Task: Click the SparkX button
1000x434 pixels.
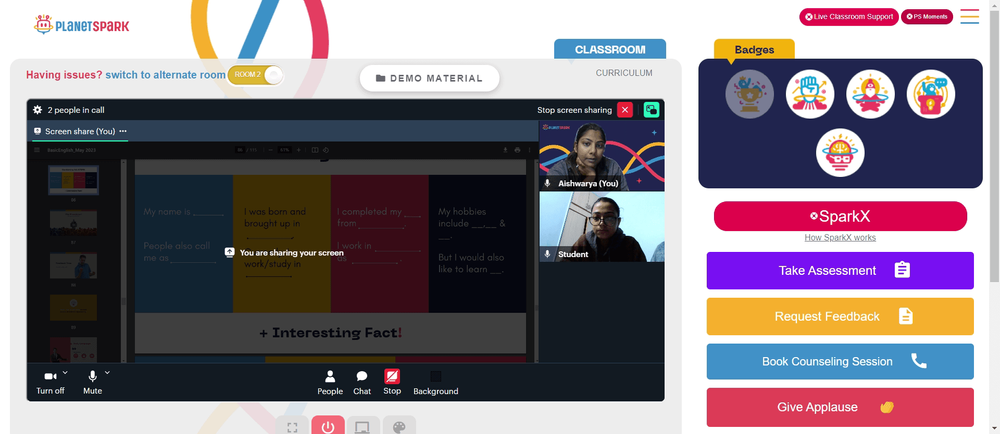Action: click(840, 216)
